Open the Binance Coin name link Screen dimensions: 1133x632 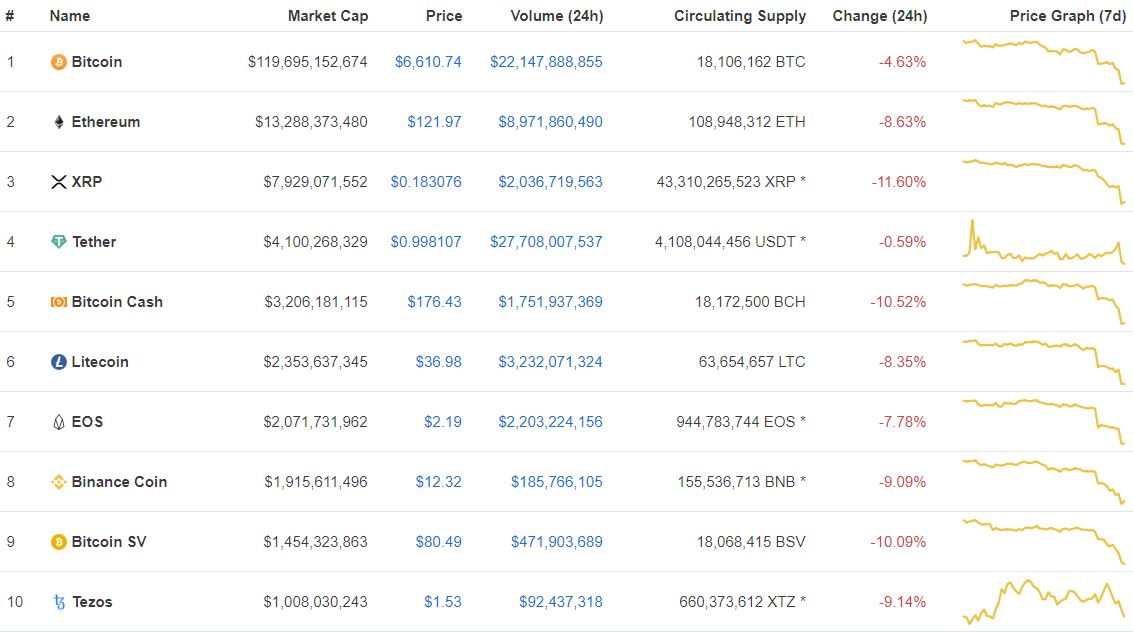pyautogui.click(x=119, y=482)
